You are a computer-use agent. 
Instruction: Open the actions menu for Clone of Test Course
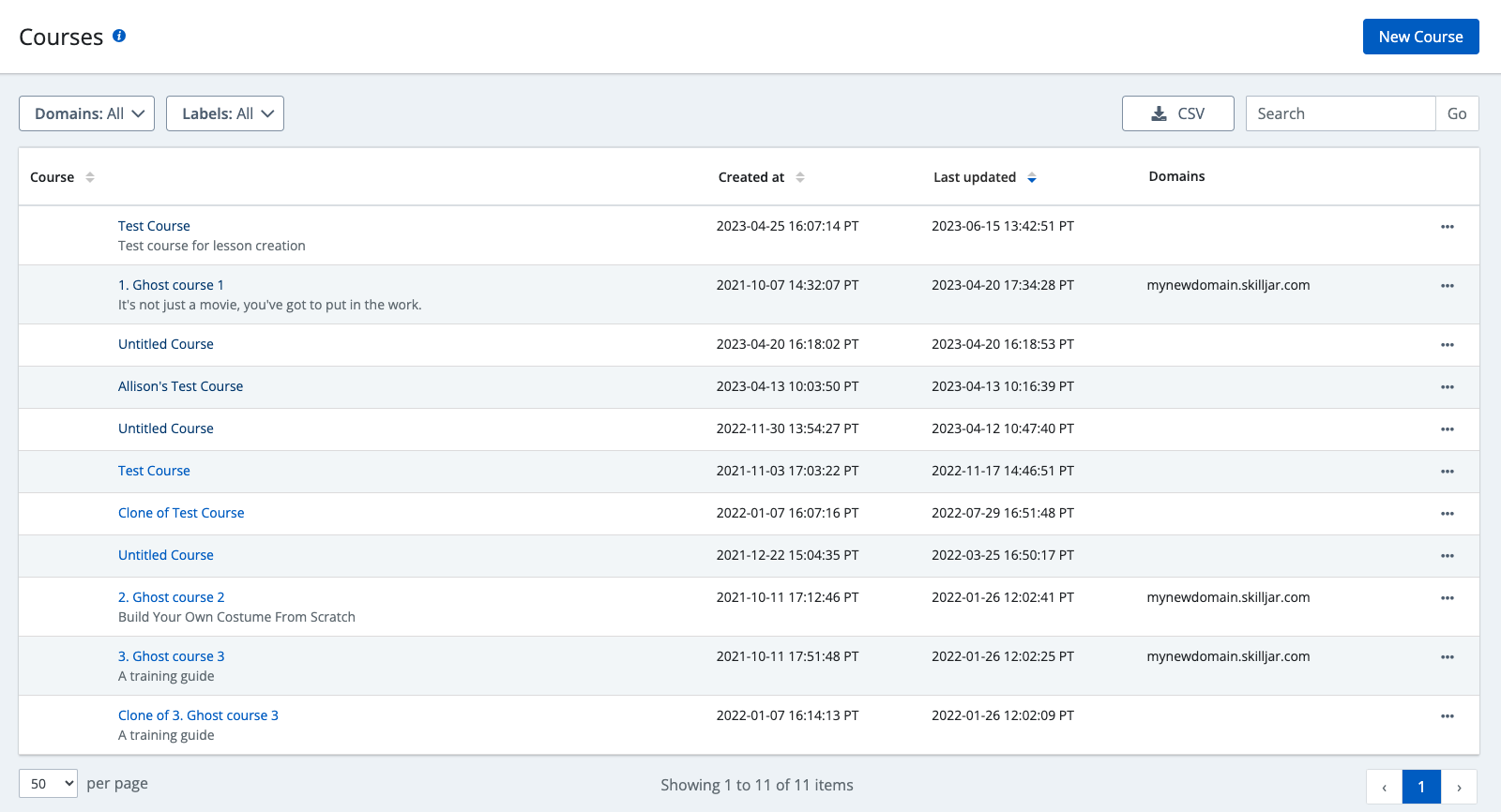click(x=1447, y=514)
